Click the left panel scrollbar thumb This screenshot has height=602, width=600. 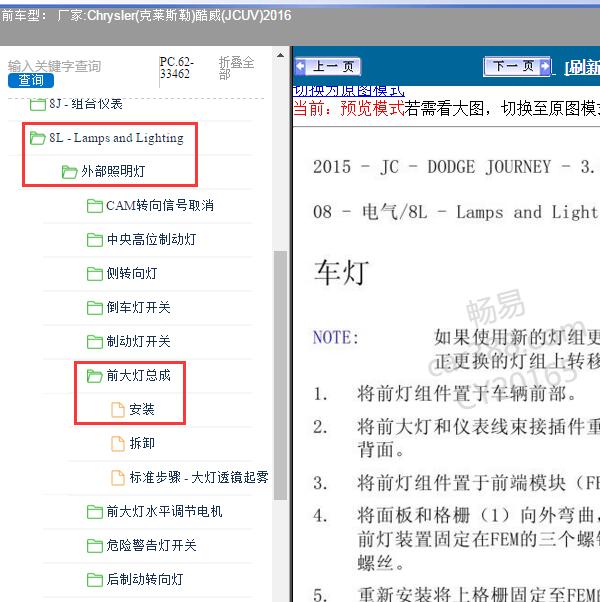[x=281, y=375]
